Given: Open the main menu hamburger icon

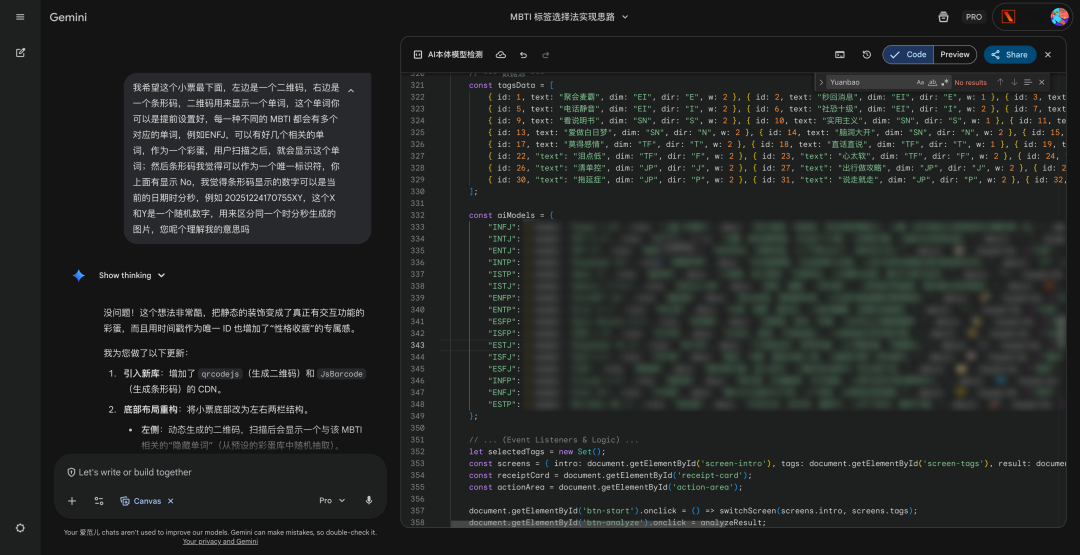Looking at the screenshot, I should tap(20, 17).
